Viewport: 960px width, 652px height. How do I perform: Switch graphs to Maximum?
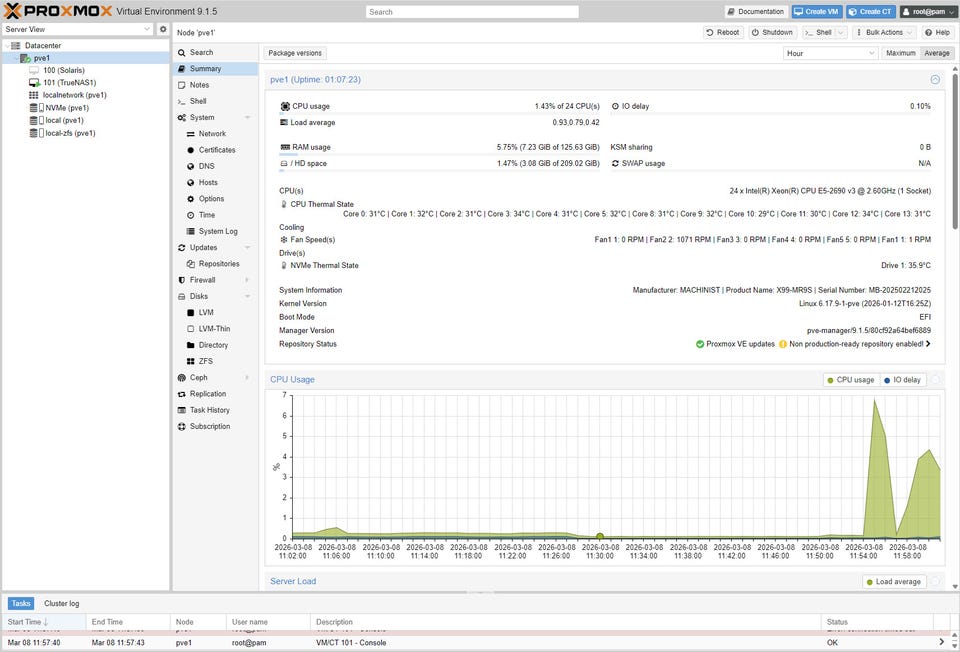click(901, 53)
